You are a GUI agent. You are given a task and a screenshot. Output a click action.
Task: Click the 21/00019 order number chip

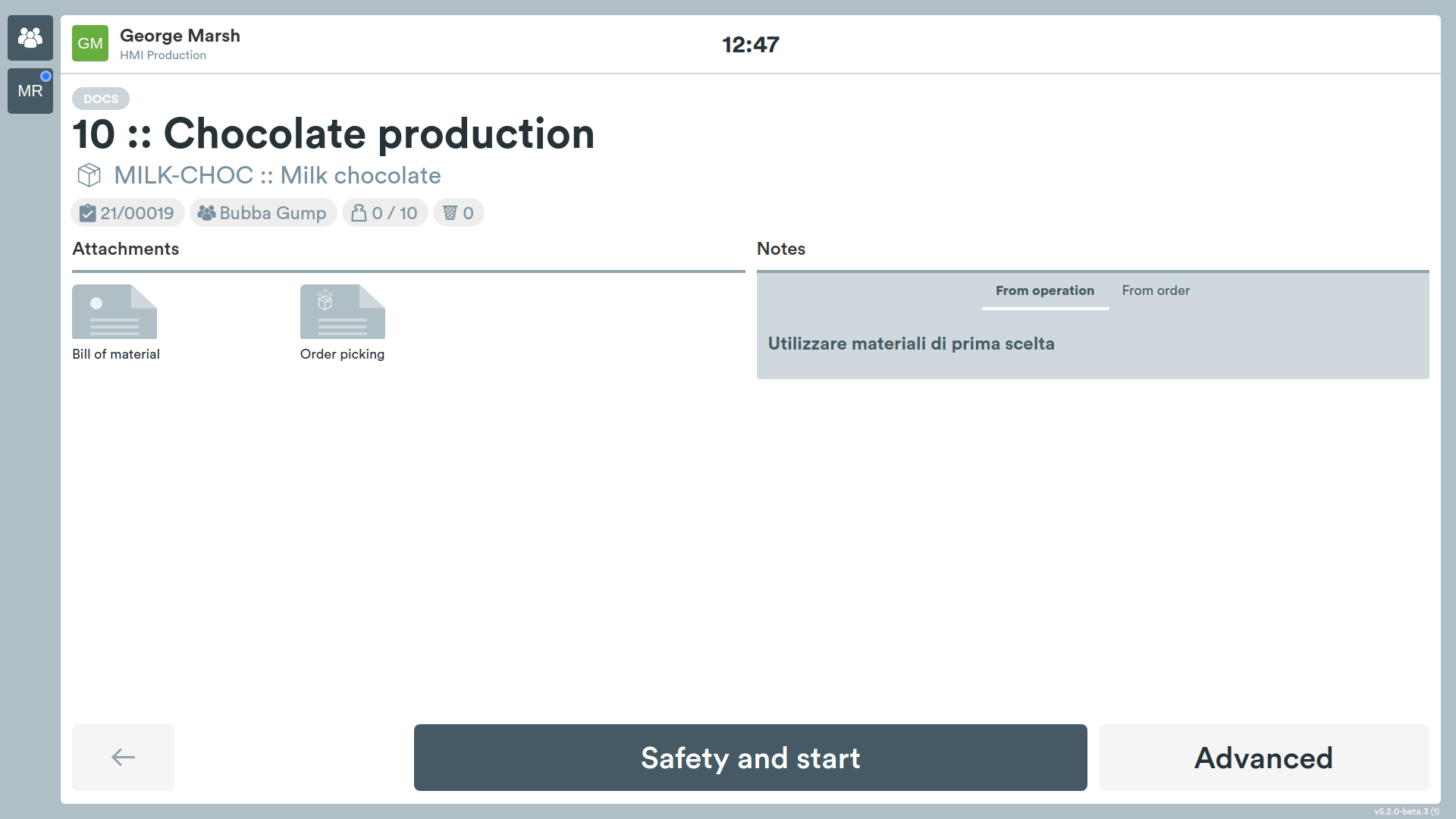point(127,213)
